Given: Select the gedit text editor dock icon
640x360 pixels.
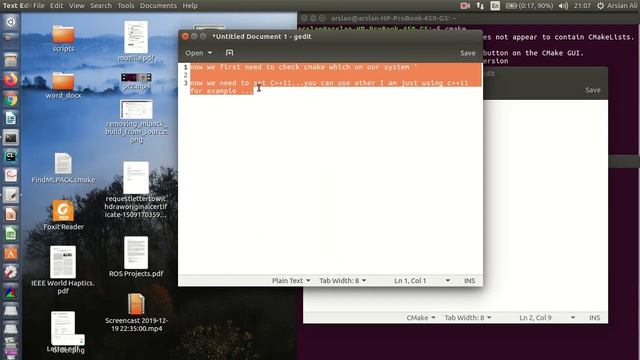Looking at the screenshot, I should (x=11, y=195).
